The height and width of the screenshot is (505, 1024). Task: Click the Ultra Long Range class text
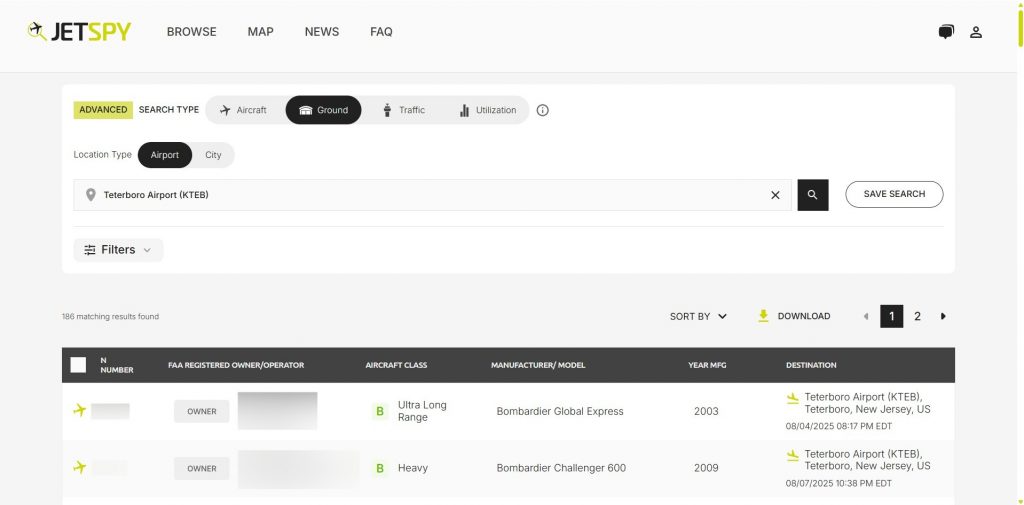pos(422,411)
